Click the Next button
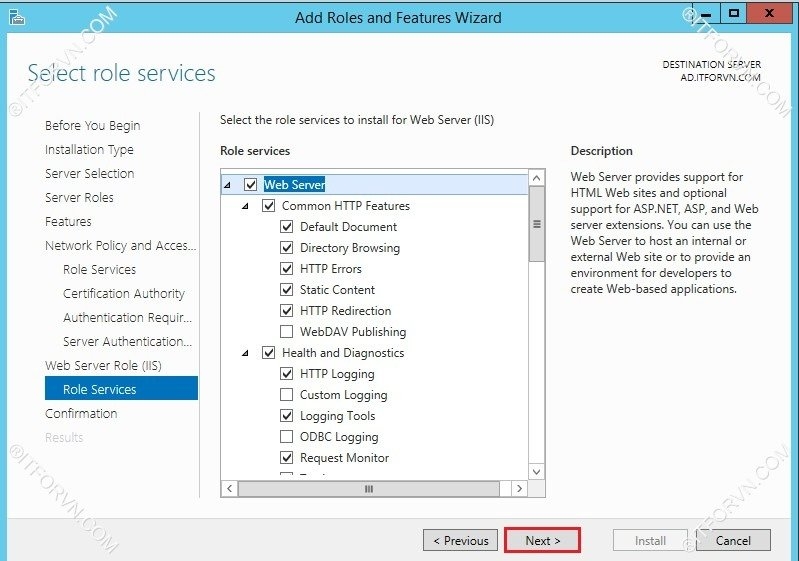This screenshot has height=561, width=799. [x=542, y=540]
